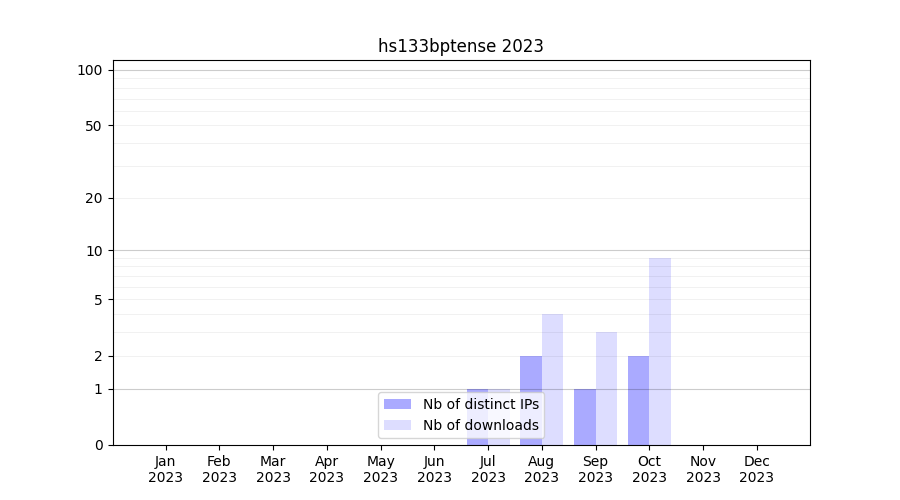Viewport: 900px width, 500px height.
Task: Select the August distinct IPs bar
Action: coord(531,400)
